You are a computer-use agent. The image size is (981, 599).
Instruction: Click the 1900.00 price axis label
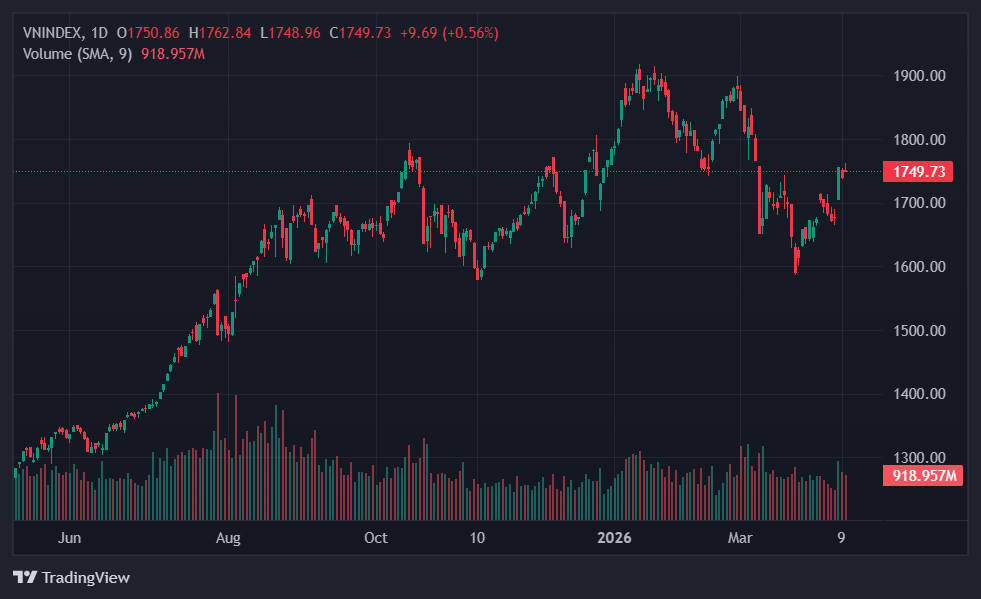click(x=917, y=76)
